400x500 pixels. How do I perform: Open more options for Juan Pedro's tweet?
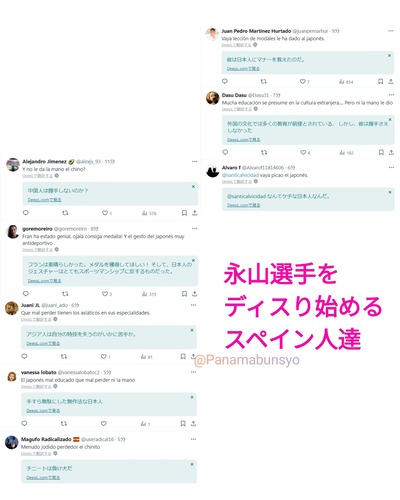tap(391, 31)
